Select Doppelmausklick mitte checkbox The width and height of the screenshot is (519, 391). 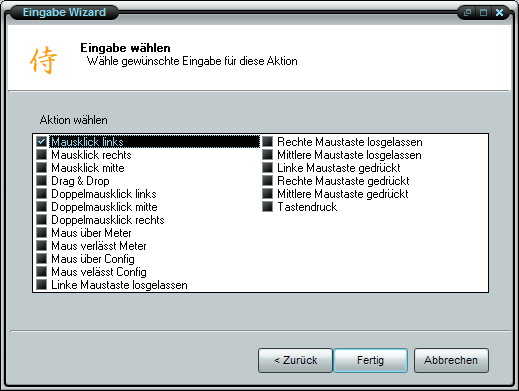[x=41, y=207]
